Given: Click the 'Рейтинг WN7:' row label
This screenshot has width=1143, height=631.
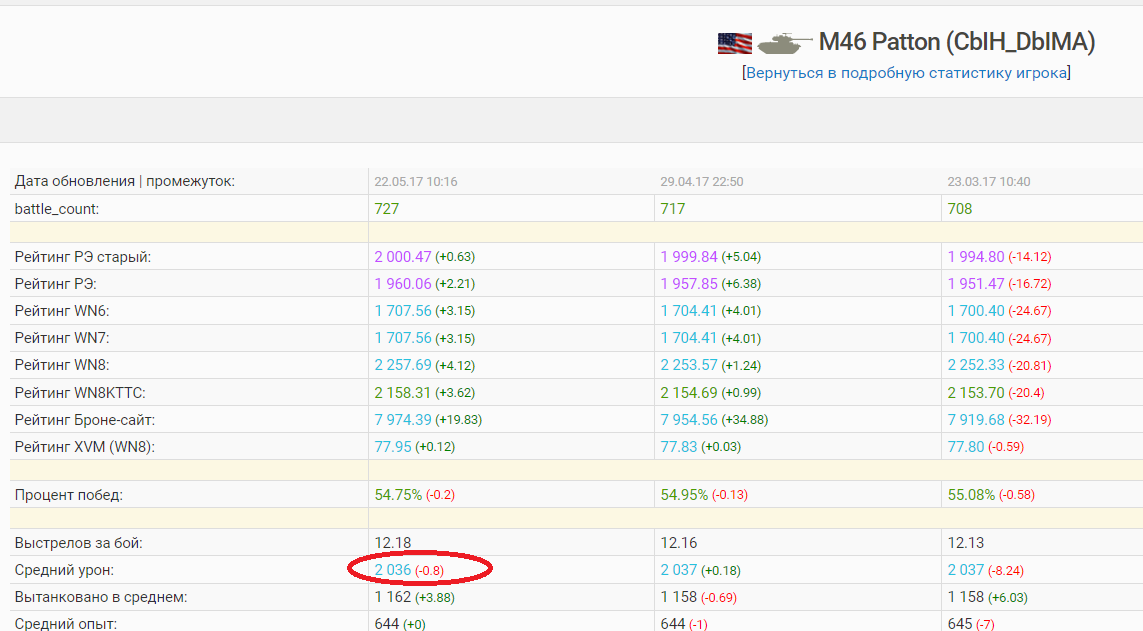Looking at the screenshot, I should 62,338.
